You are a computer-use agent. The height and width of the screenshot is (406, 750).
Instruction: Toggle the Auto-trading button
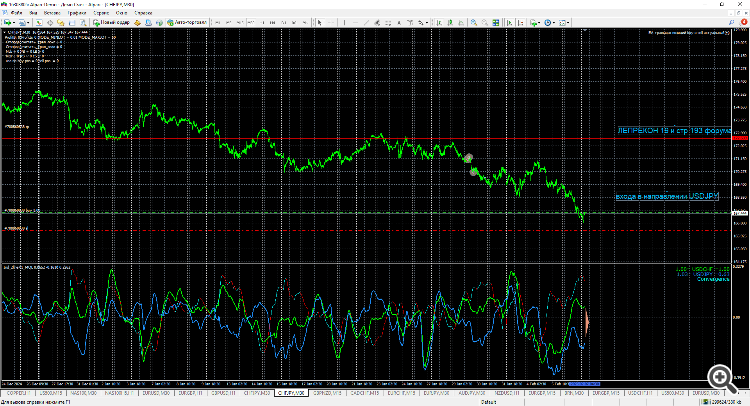(x=187, y=22)
